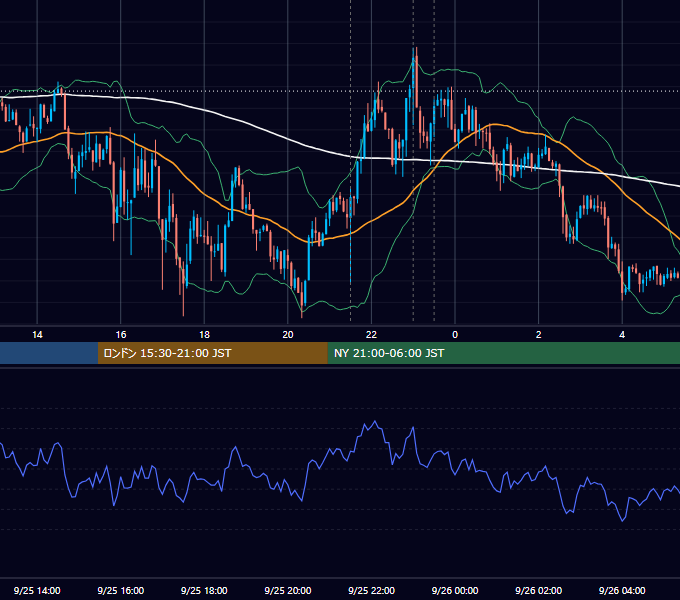This screenshot has width=680, height=600.
Task: Click the 9/25 18:00 time label
Action: tap(204, 590)
